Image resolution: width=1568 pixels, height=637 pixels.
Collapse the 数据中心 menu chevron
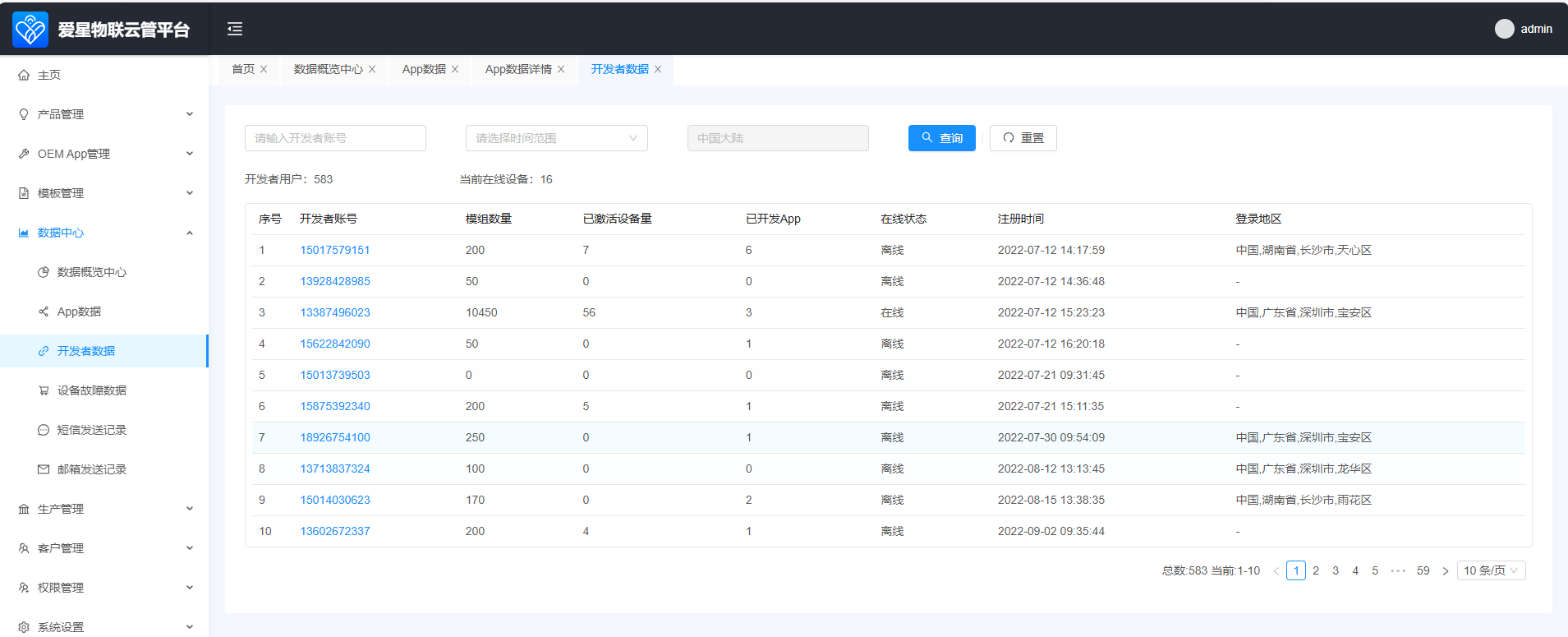click(x=190, y=233)
